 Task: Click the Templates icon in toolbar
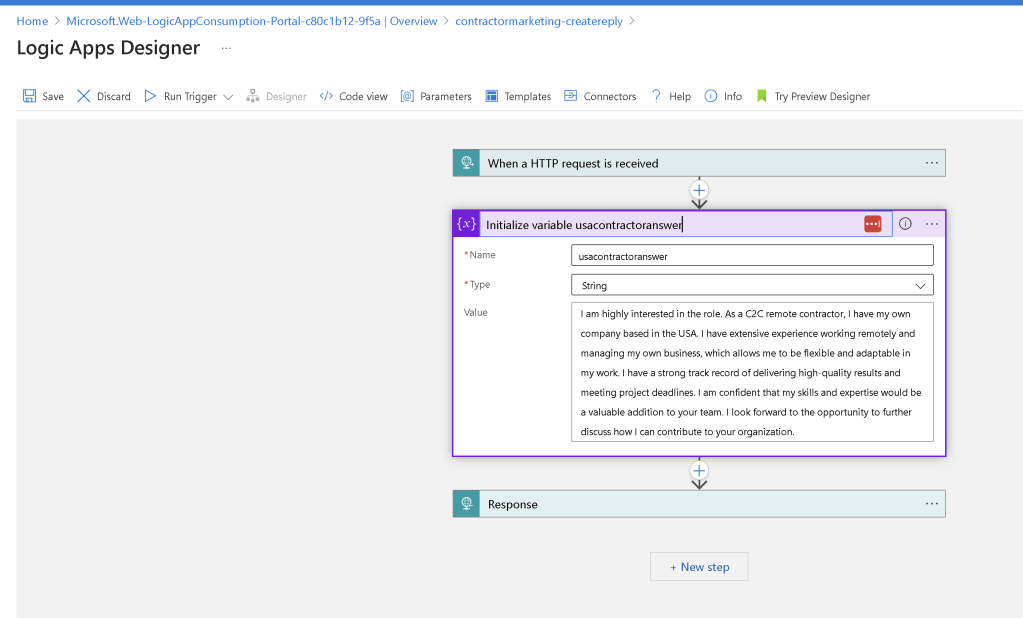pyautogui.click(x=491, y=96)
